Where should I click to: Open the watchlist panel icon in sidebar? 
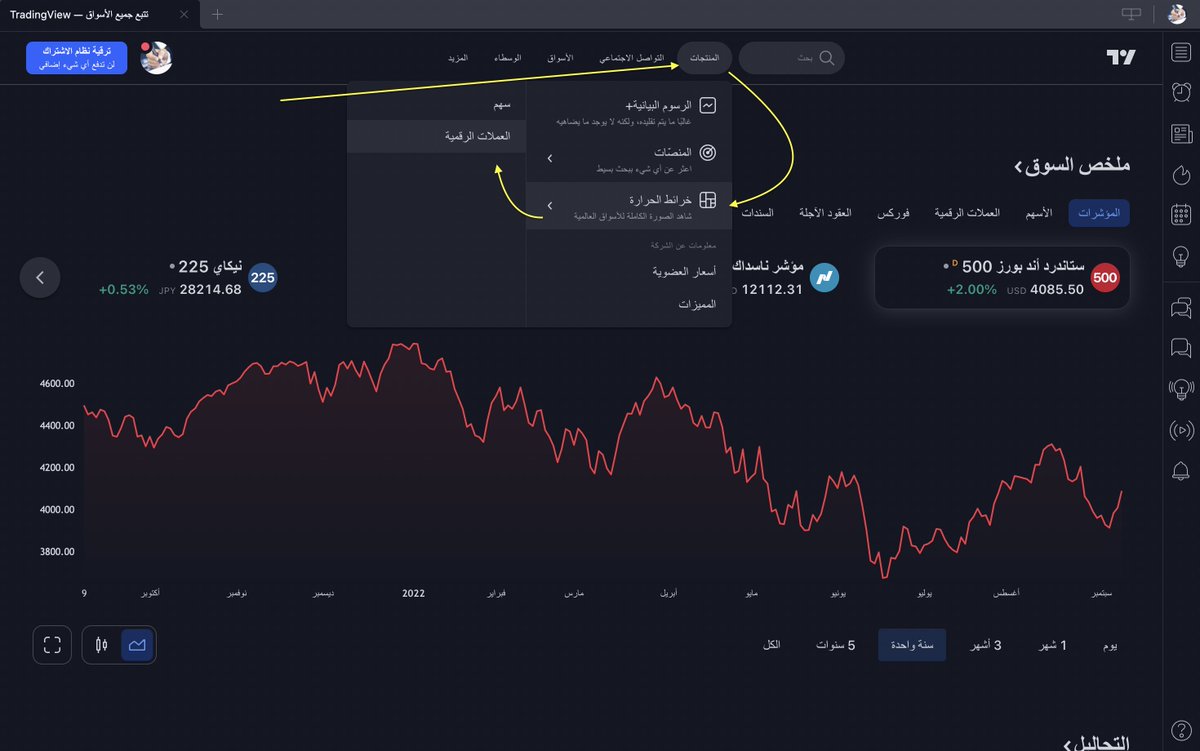1181,53
